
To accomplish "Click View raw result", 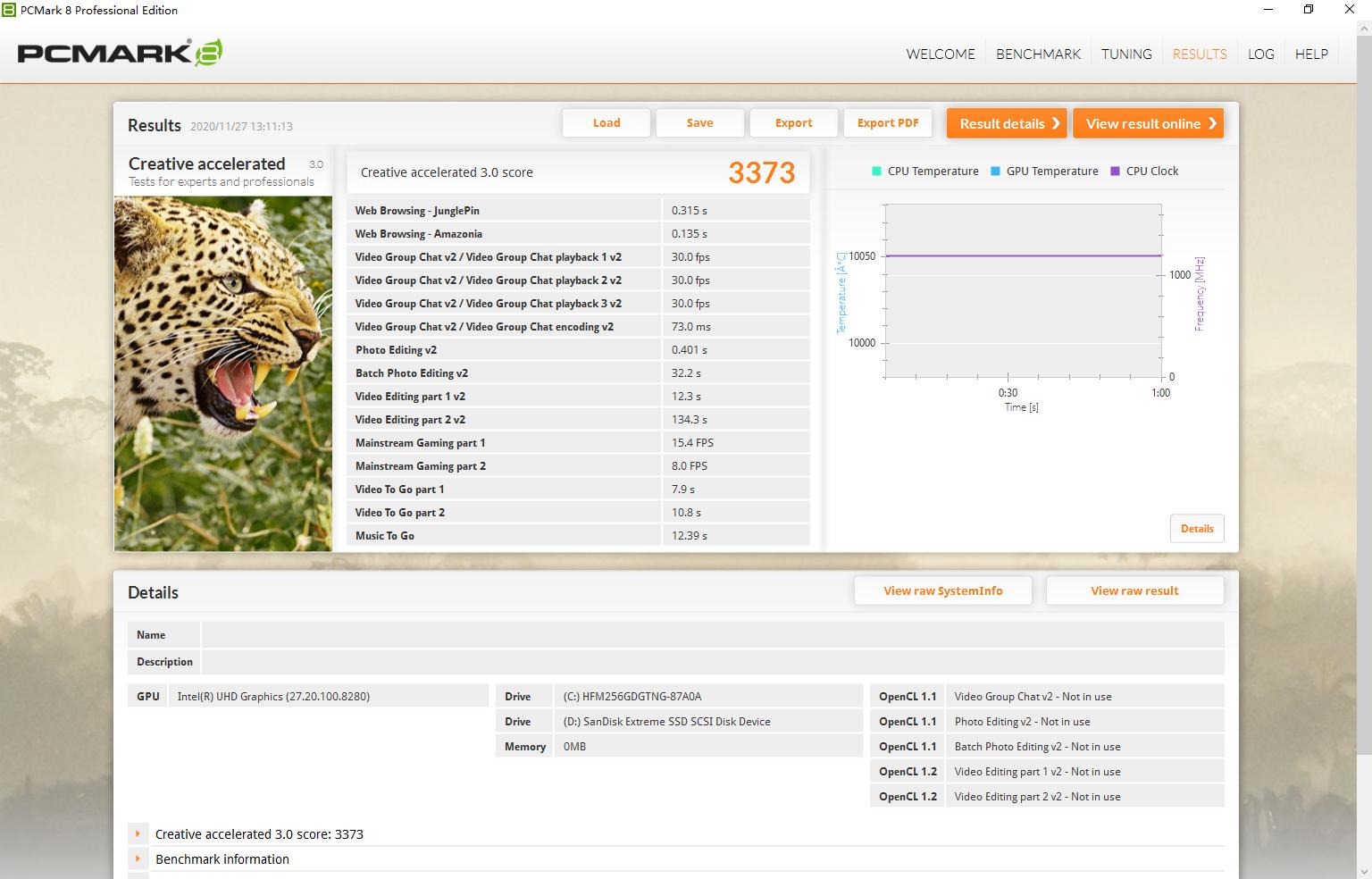I will coord(1134,590).
